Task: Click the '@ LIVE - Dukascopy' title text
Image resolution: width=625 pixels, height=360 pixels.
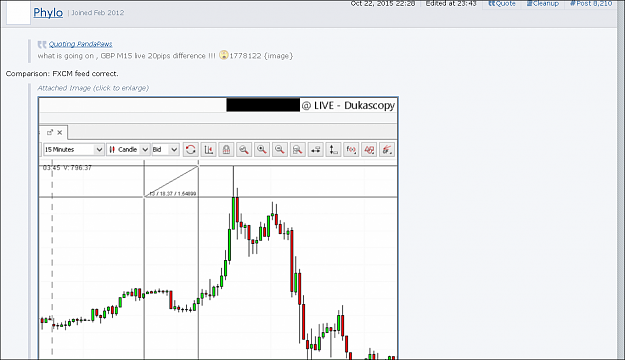Action: 348,105
